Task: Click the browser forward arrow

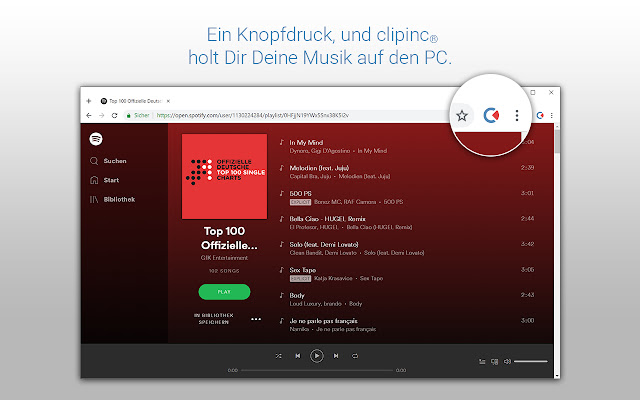Action: [102, 116]
